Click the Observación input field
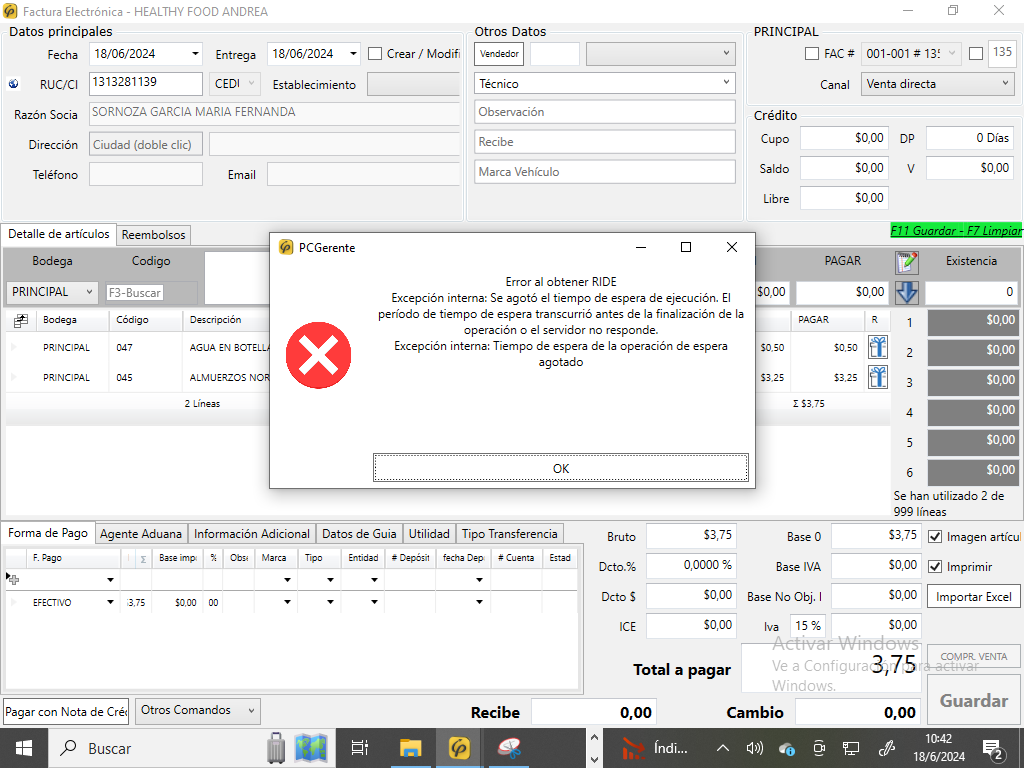 click(605, 112)
